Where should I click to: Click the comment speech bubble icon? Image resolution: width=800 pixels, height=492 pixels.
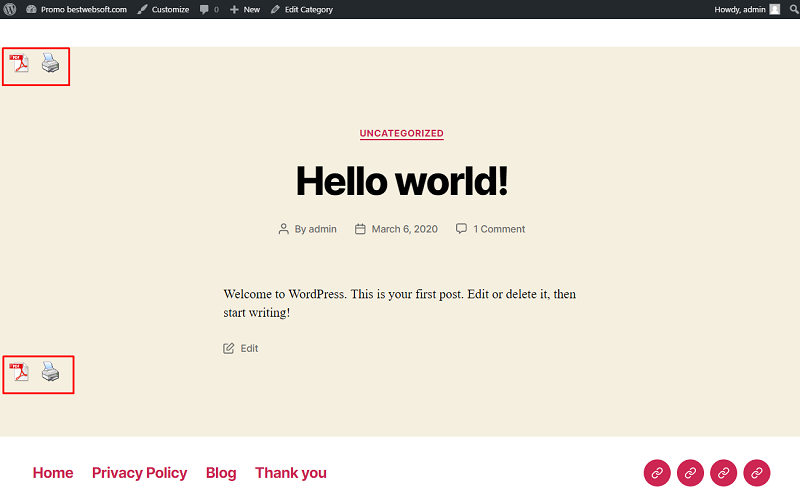coord(461,229)
